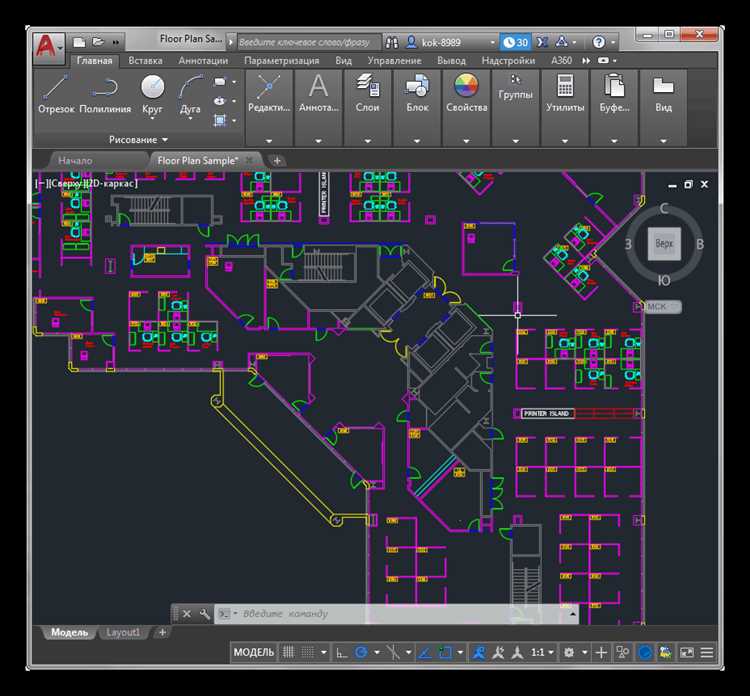
Task: Open the Слои (Layers) panel icon
Action: pyautogui.click(x=367, y=88)
